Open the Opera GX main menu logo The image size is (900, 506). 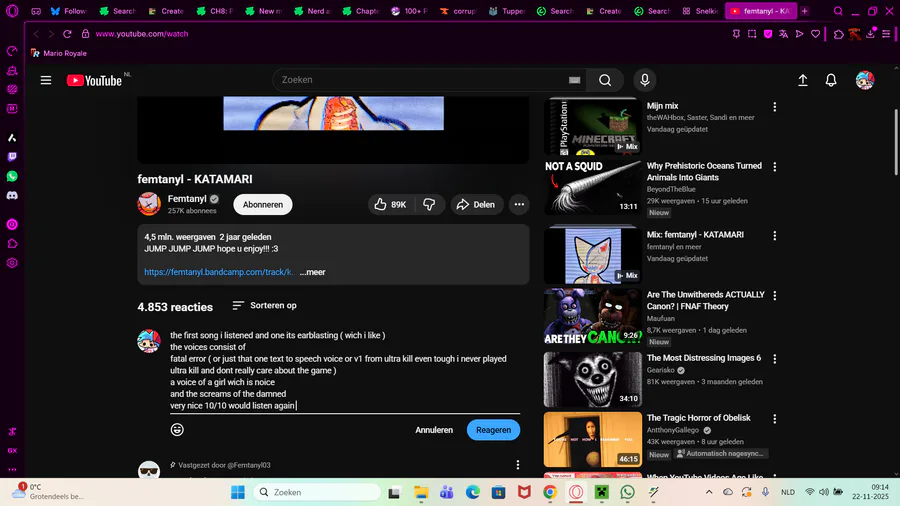click(12, 11)
